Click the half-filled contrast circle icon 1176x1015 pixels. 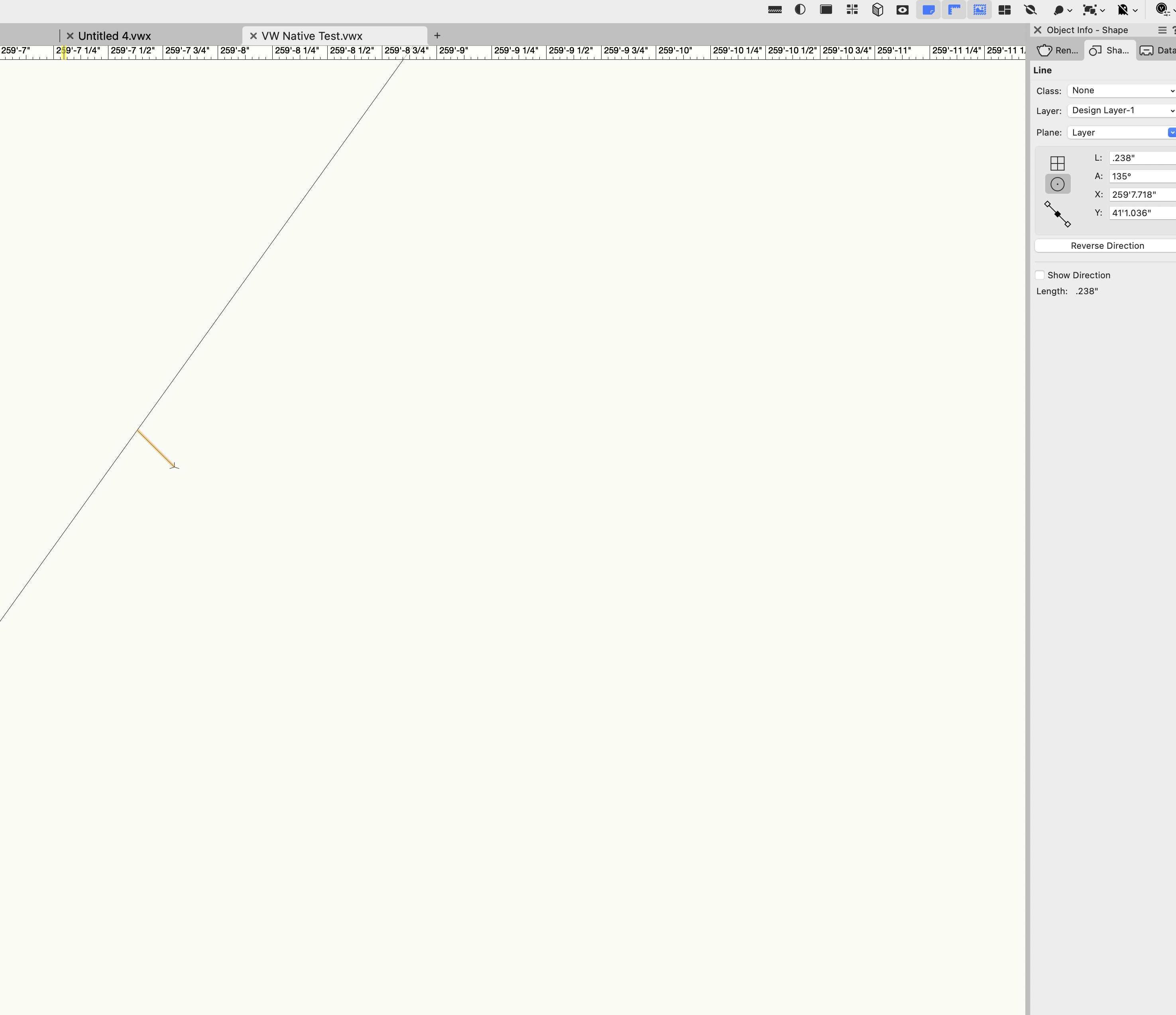800,10
